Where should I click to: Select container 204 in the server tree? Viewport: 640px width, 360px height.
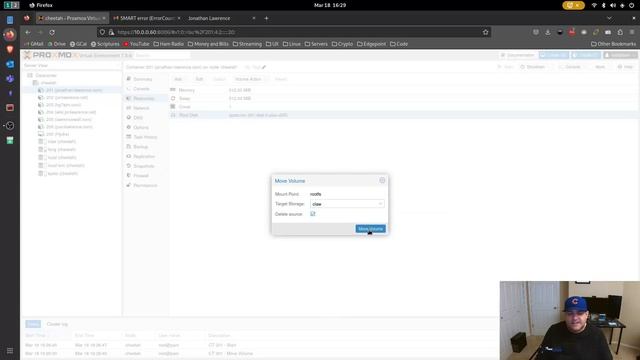(71, 112)
